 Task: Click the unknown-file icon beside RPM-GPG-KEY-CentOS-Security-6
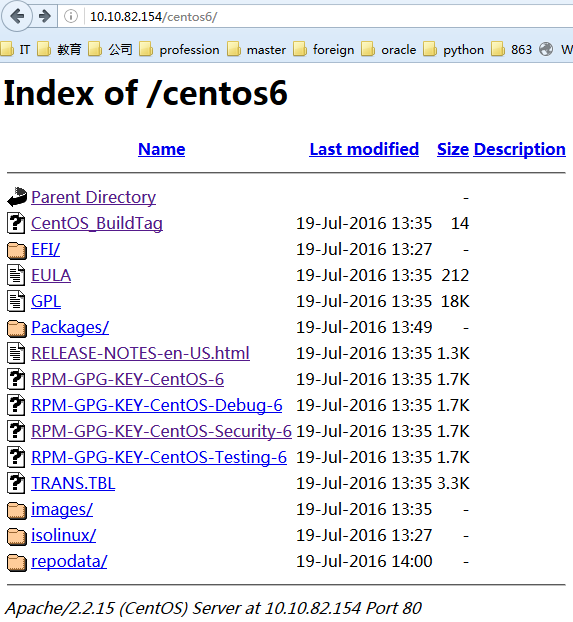(x=16, y=431)
